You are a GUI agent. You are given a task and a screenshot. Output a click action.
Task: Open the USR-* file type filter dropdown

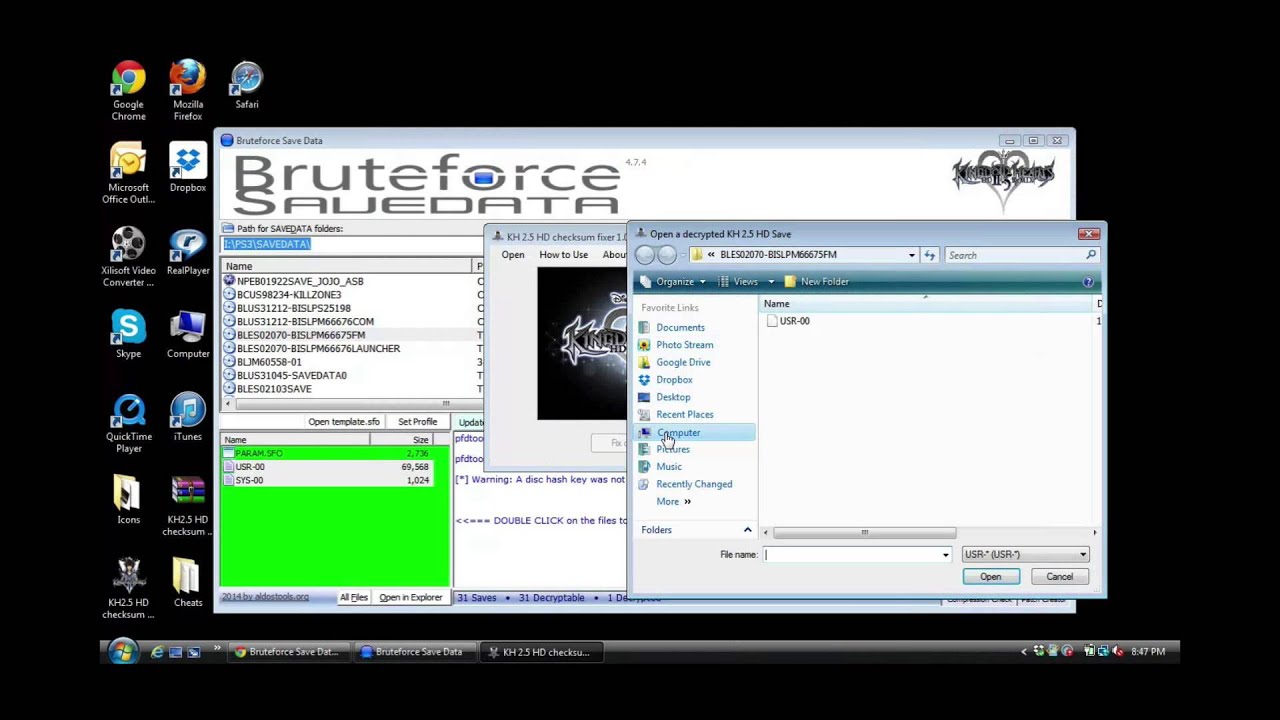(1025, 554)
